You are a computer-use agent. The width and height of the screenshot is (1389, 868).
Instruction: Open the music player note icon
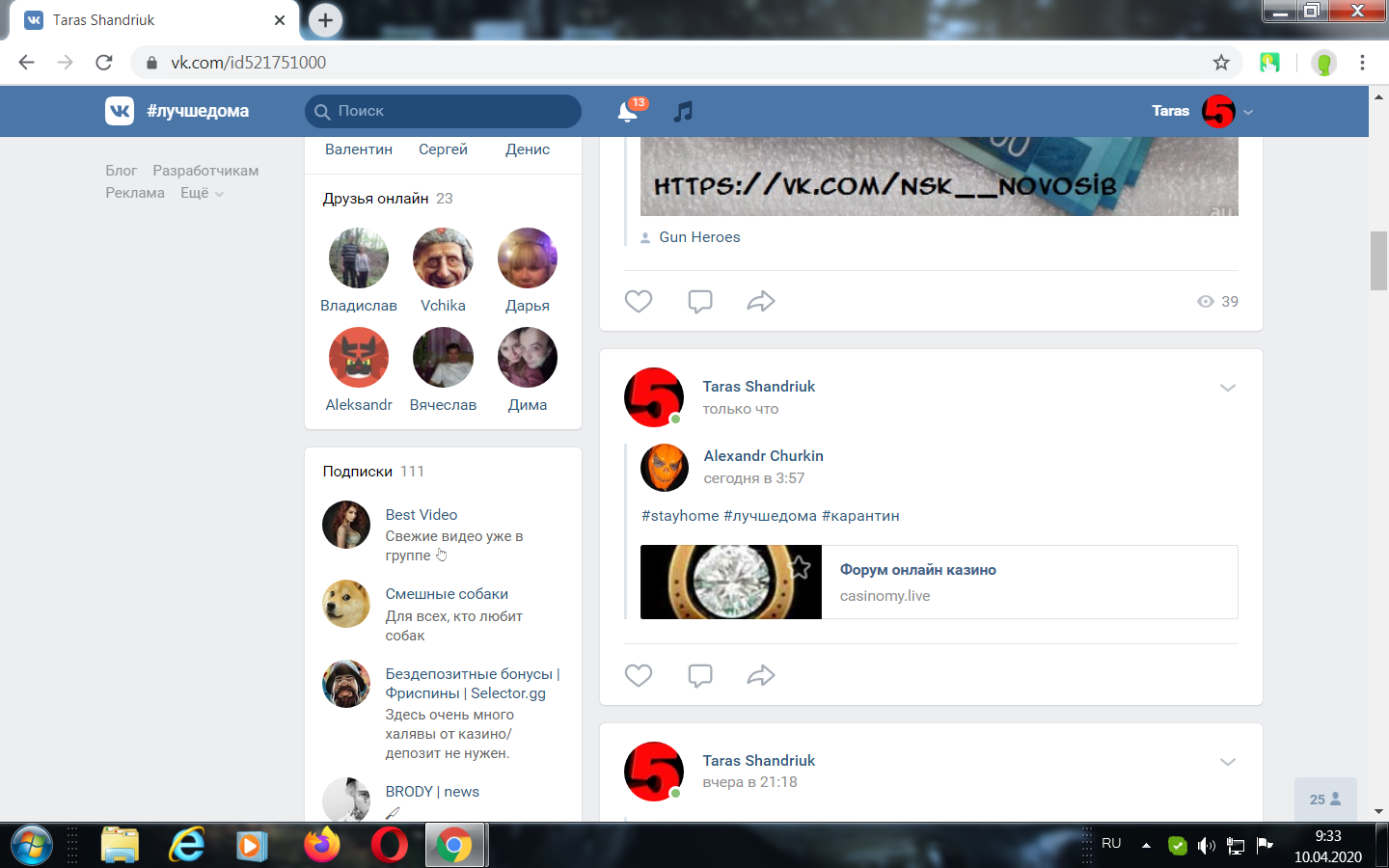click(683, 112)
